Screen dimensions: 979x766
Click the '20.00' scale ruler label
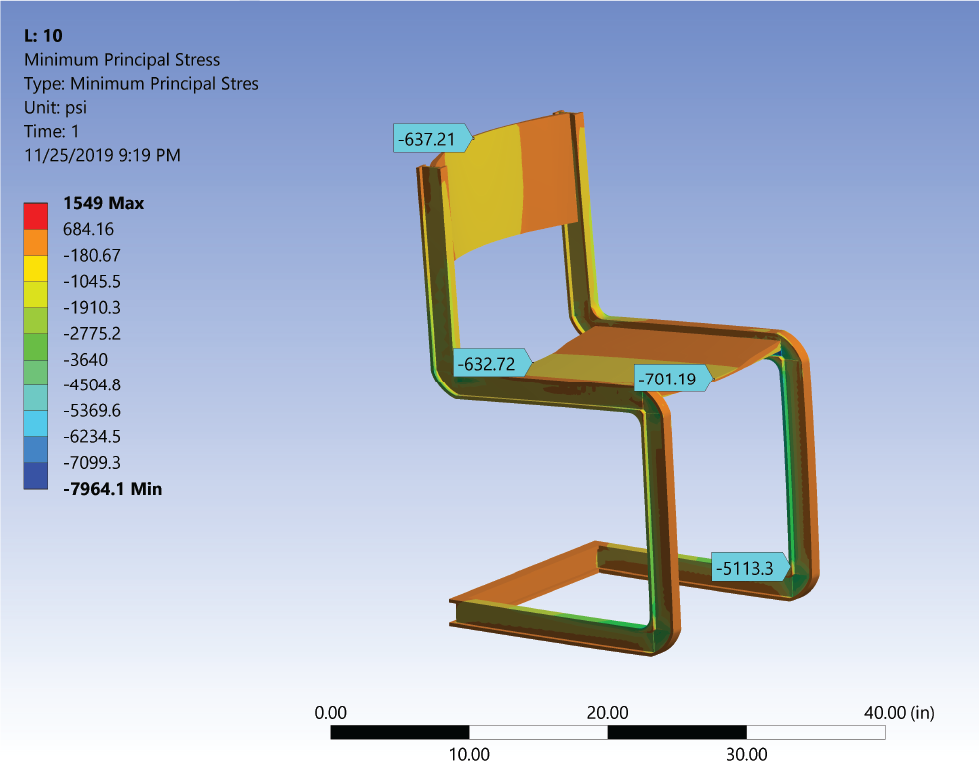pos(608,712)
